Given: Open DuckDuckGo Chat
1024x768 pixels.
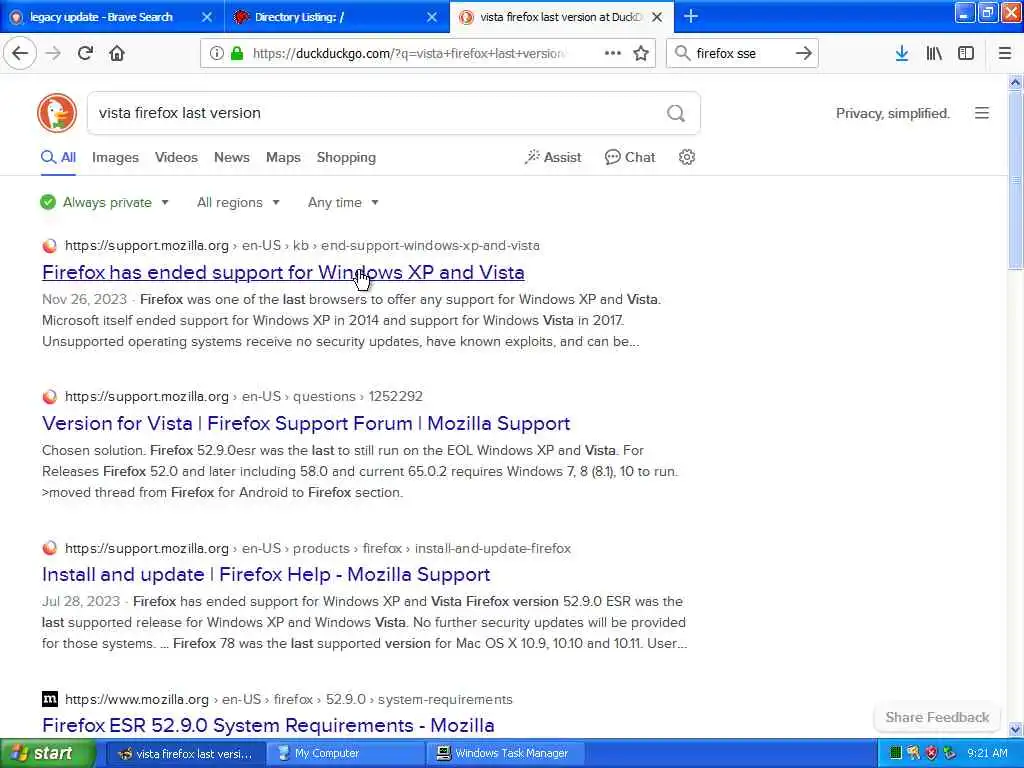Looking at the screenshot, I should click(x=630, y=157).
